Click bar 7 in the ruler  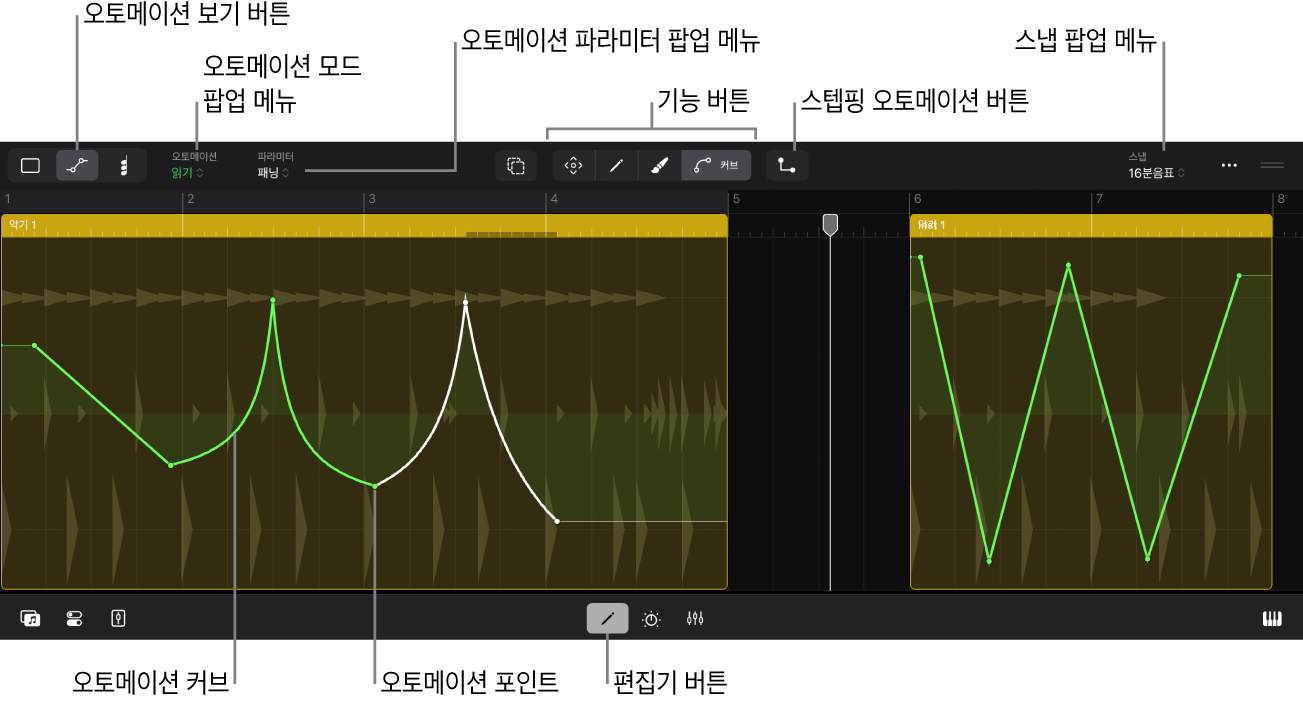tap(1100, 200)
